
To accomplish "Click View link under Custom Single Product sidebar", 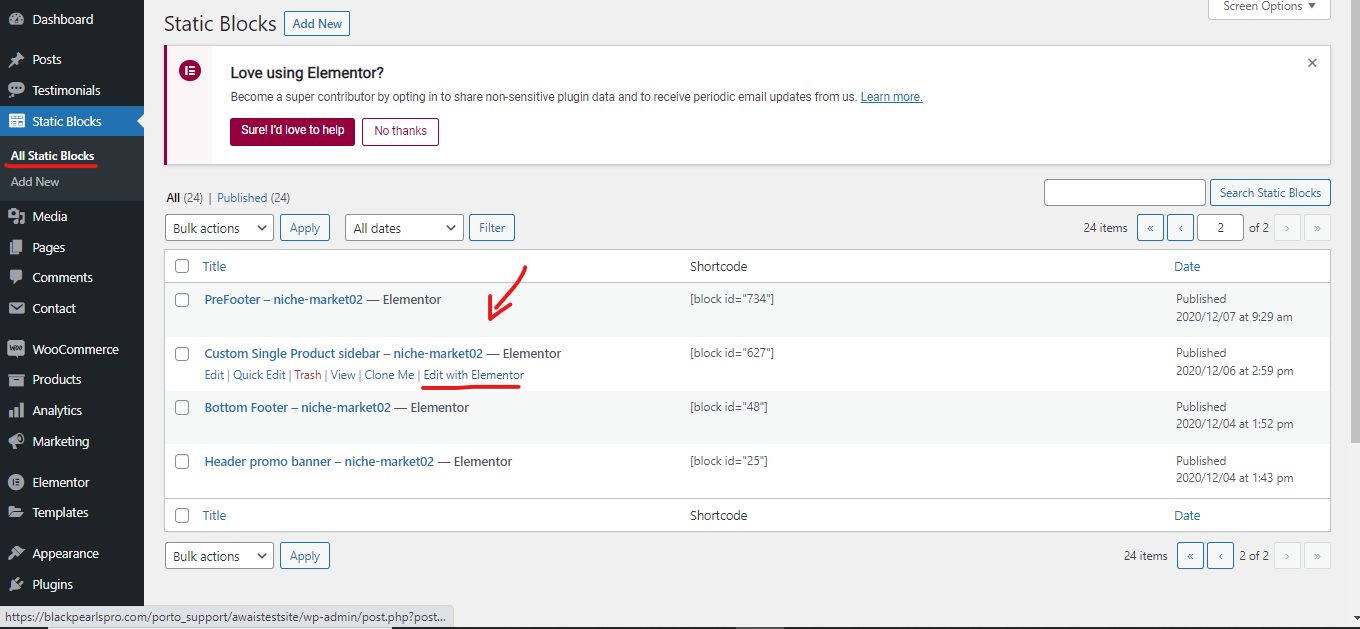I will tap(343, 375).
